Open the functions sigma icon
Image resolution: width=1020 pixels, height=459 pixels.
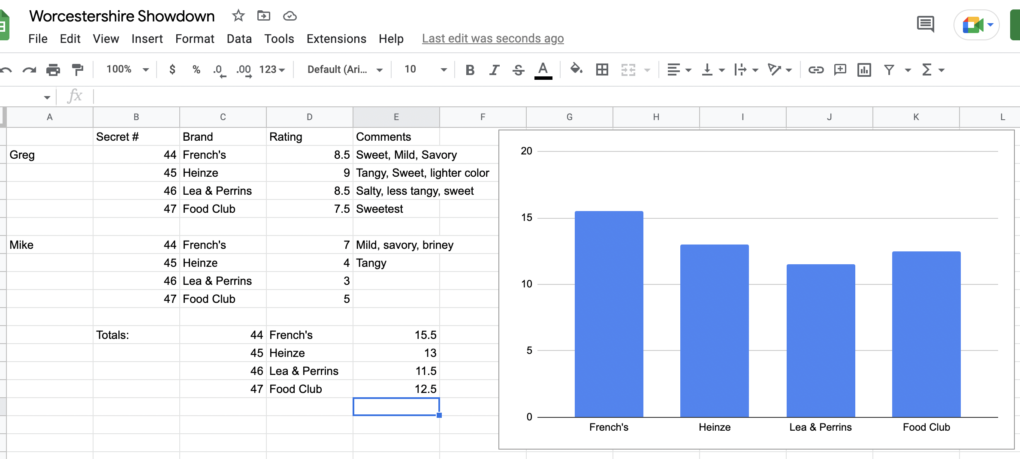[927, 70]
